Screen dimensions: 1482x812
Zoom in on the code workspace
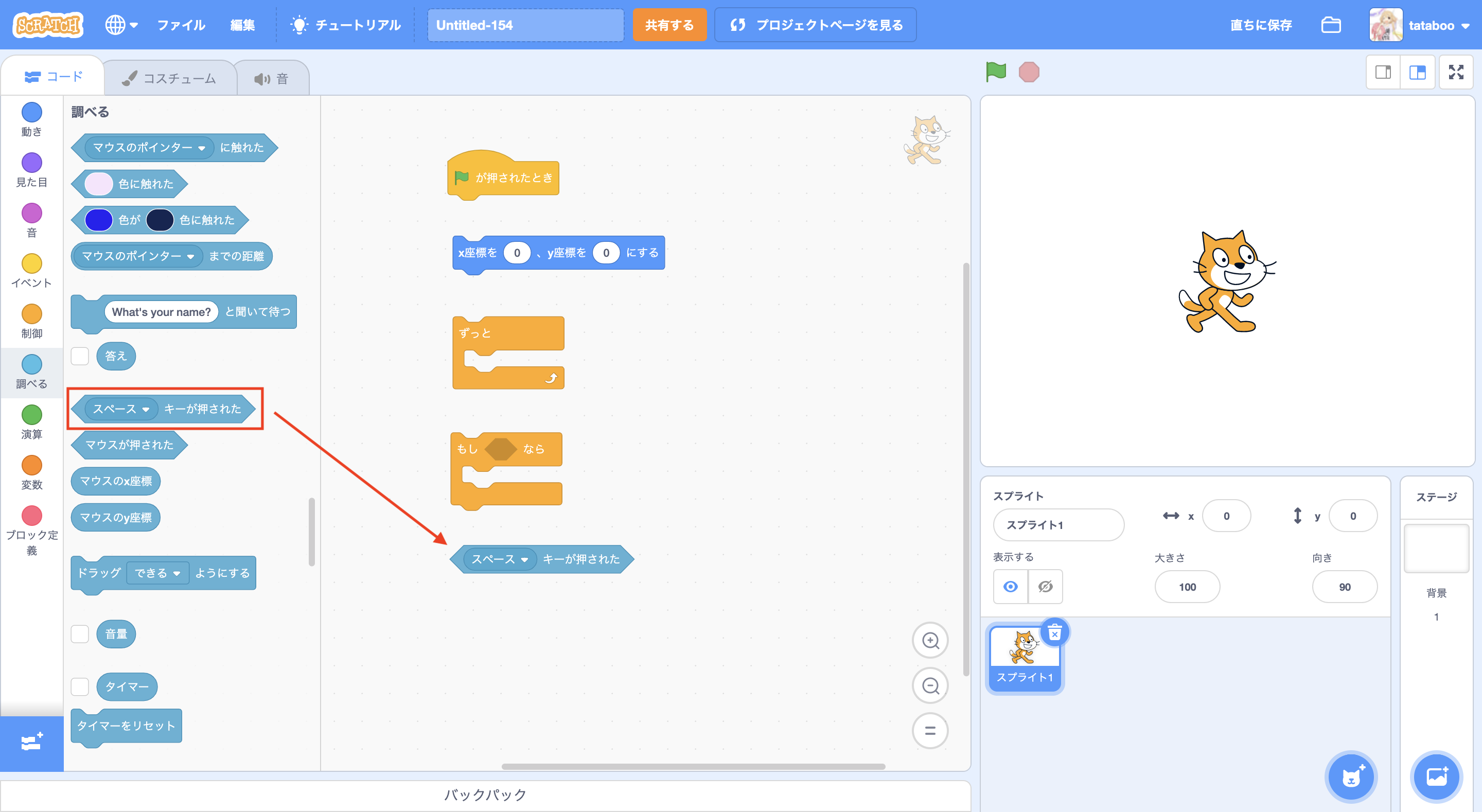coord(930,641)
